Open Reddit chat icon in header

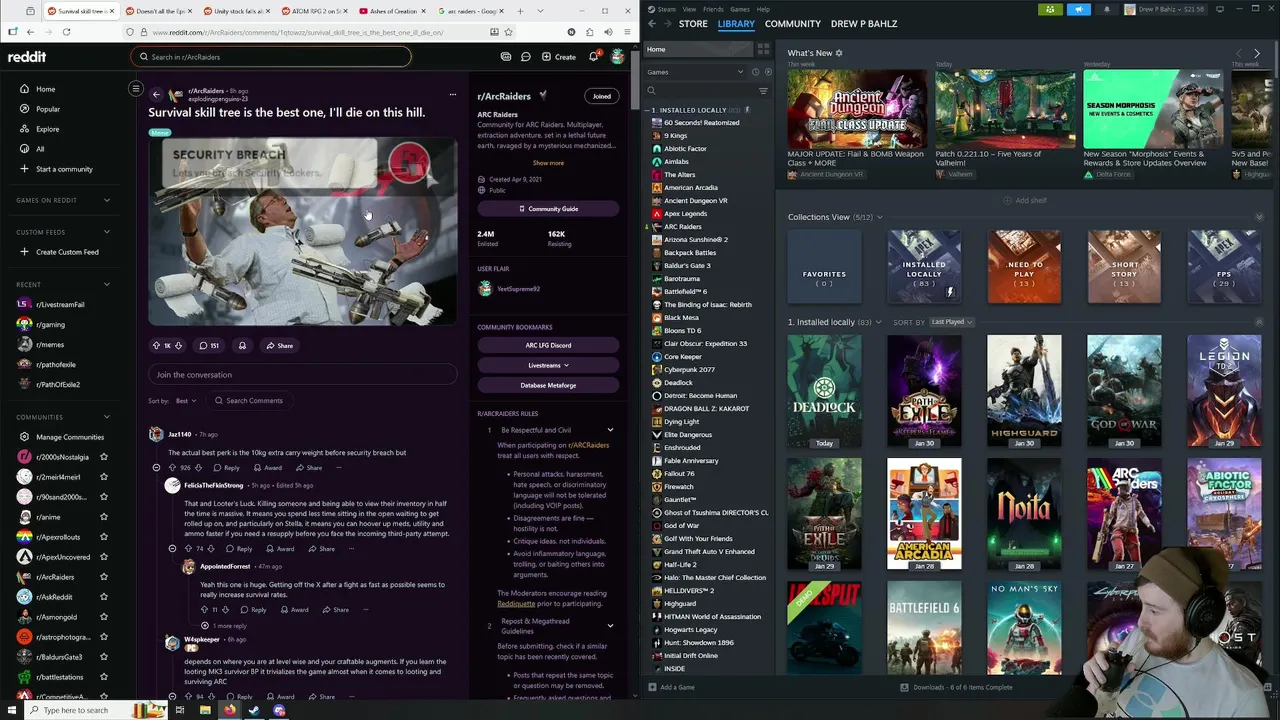(525, 57)
